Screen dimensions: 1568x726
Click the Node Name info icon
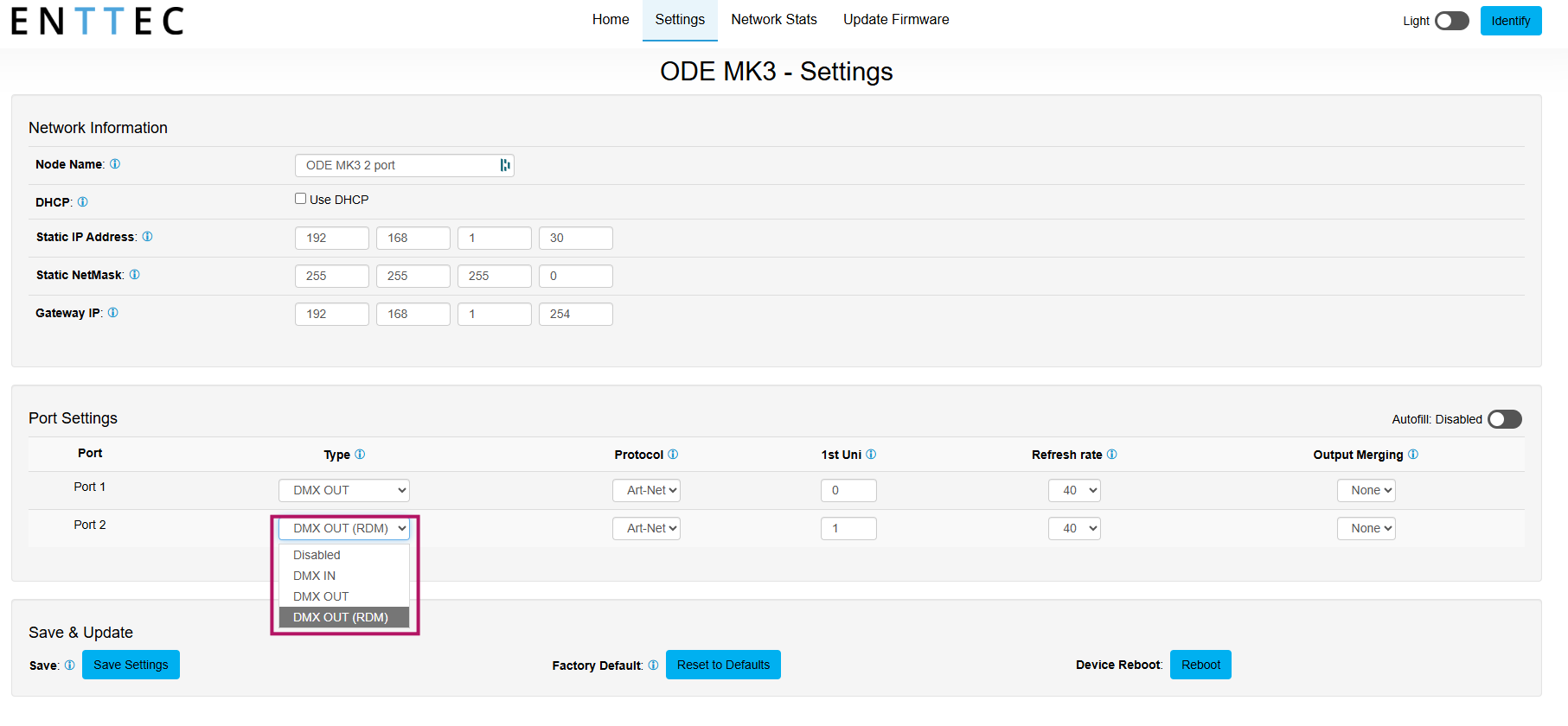point(115,164)
